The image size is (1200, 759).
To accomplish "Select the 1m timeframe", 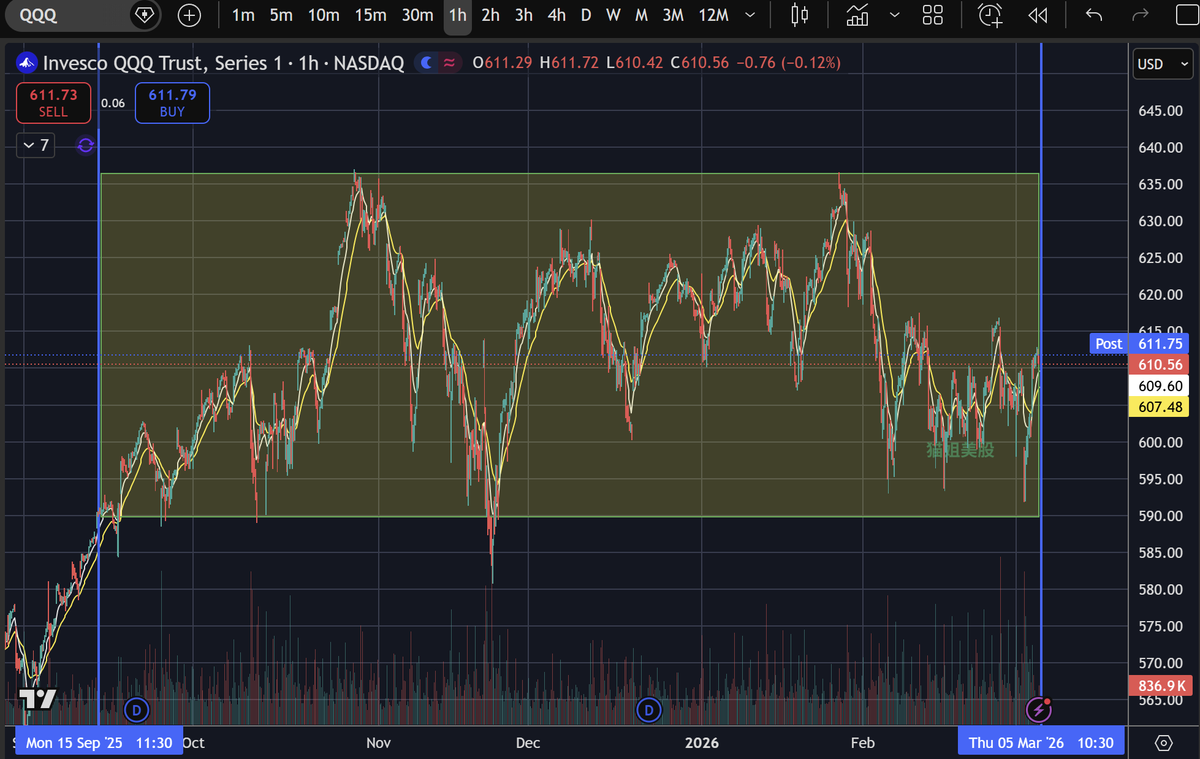I will pyautogui.click(x=243, y=15).
